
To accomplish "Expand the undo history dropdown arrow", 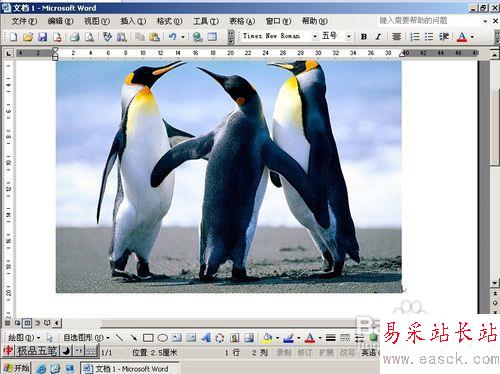I will coord(183,37).
